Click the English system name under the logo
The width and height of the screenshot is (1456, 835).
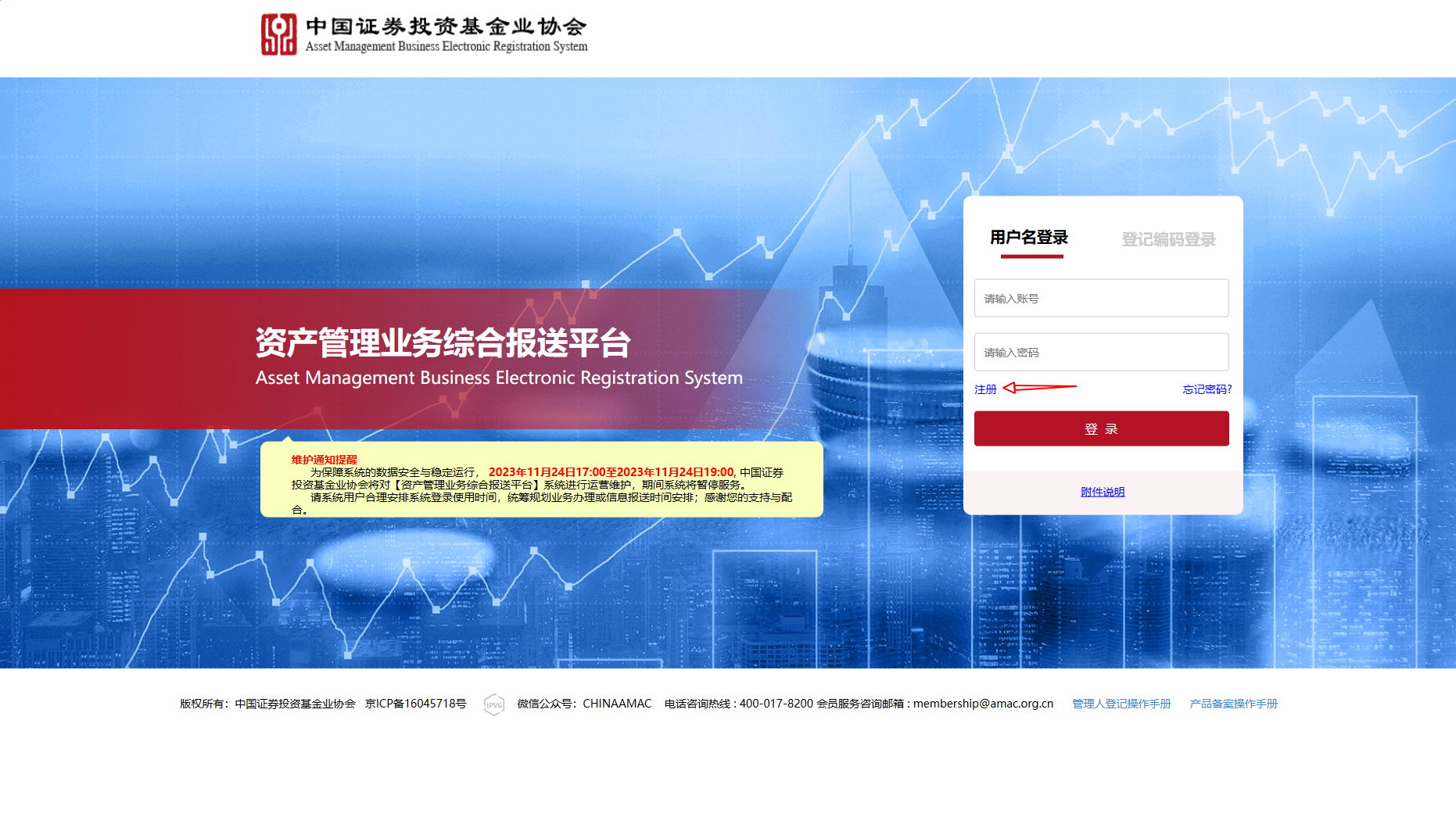tap(446, 47)
